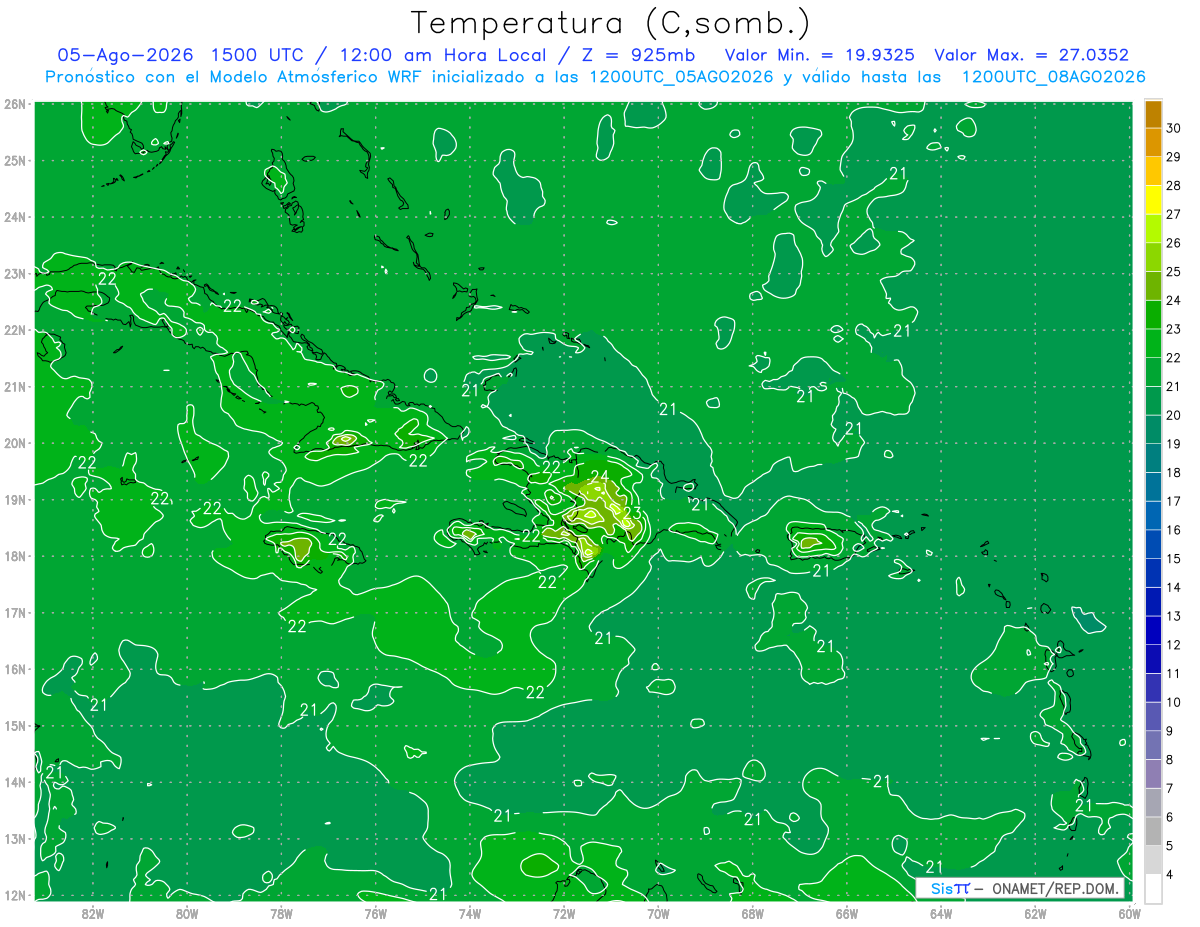Click the '66W' longitude axis label

(846, 912)
